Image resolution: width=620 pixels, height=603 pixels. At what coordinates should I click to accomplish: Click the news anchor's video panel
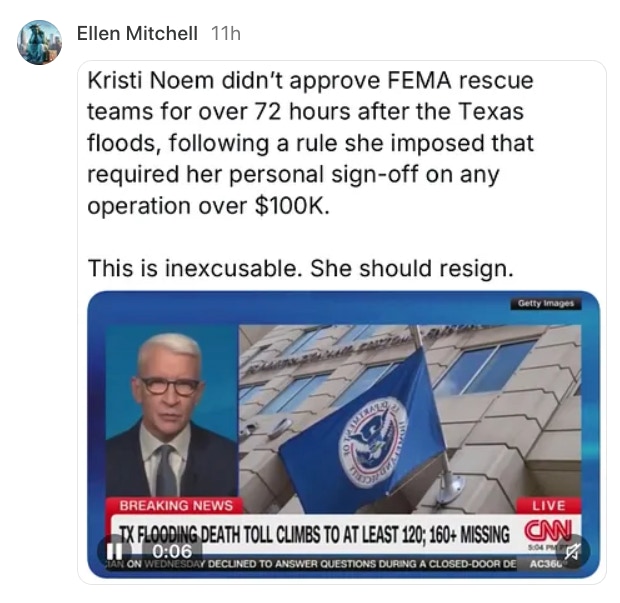[172, 411]
